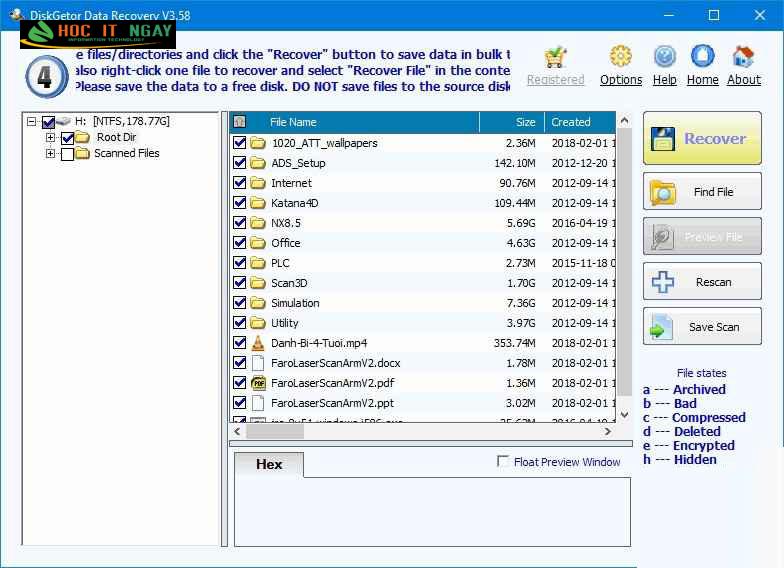Open the Help link
784x568 pixels.
tap(664, 80)
